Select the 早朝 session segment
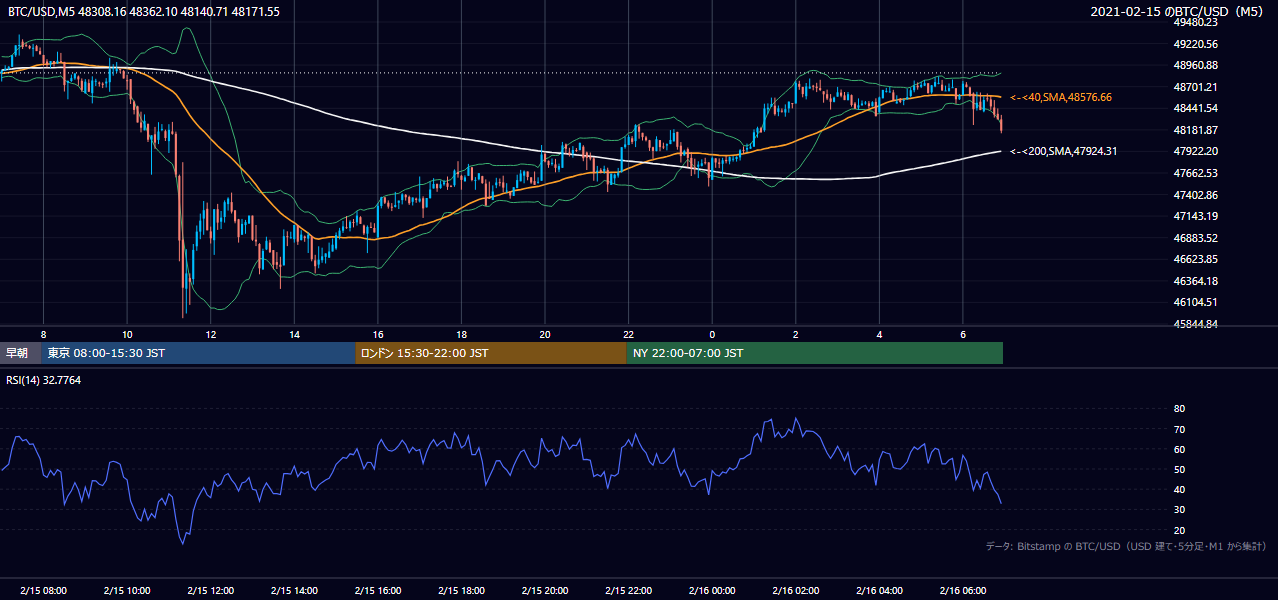This screenshot has height=600, width=1278. (20, 353)
